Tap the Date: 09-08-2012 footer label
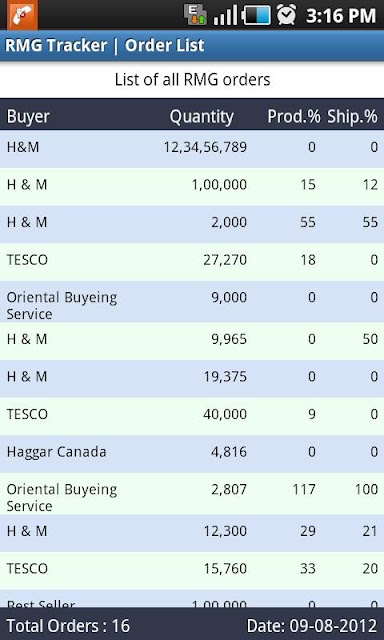Viewport: 384px width, 640px height. click(312, 625)
